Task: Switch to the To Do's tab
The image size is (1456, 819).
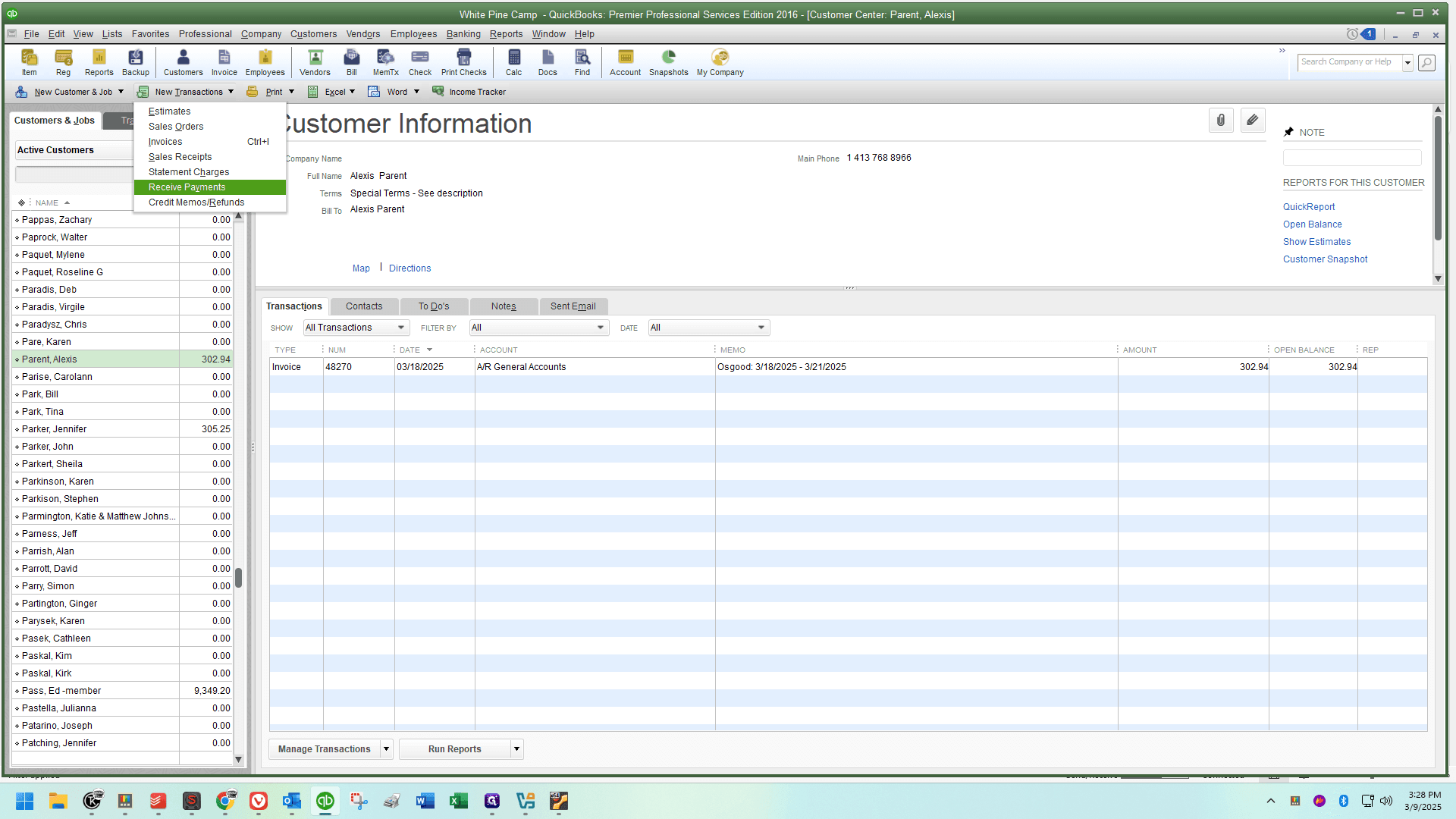Action: point(434,306)
